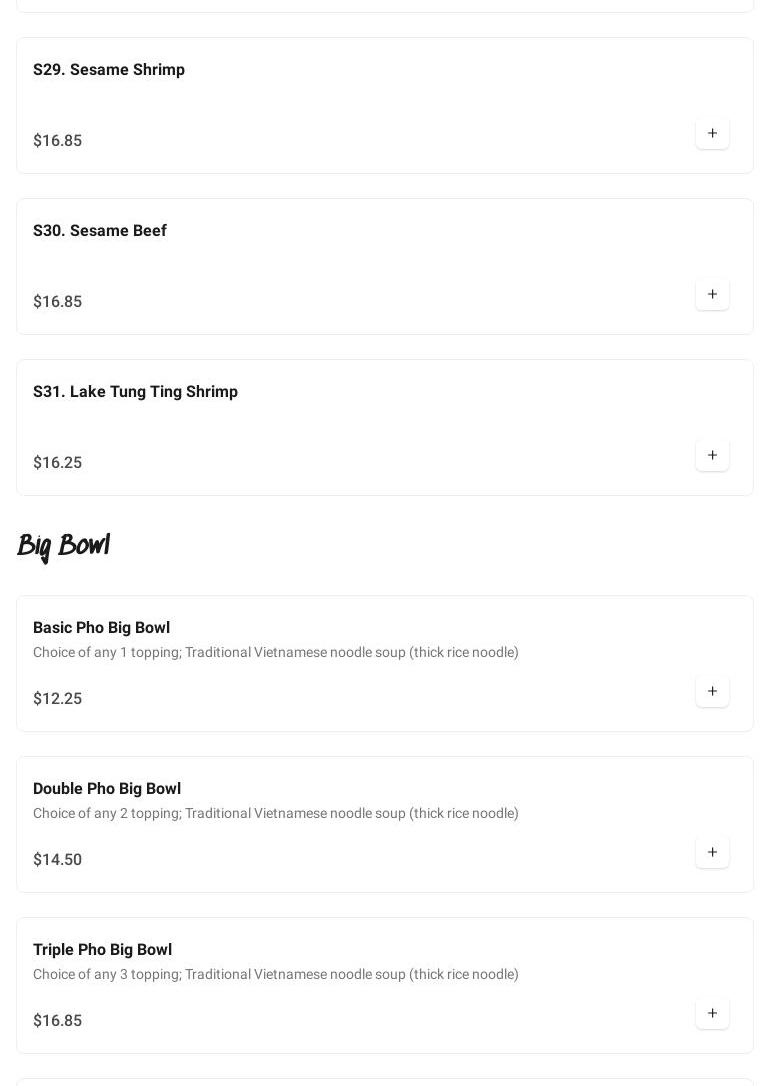Open Double Pho Big Bowl title
Screen dimensions: 770x1086
107,789
